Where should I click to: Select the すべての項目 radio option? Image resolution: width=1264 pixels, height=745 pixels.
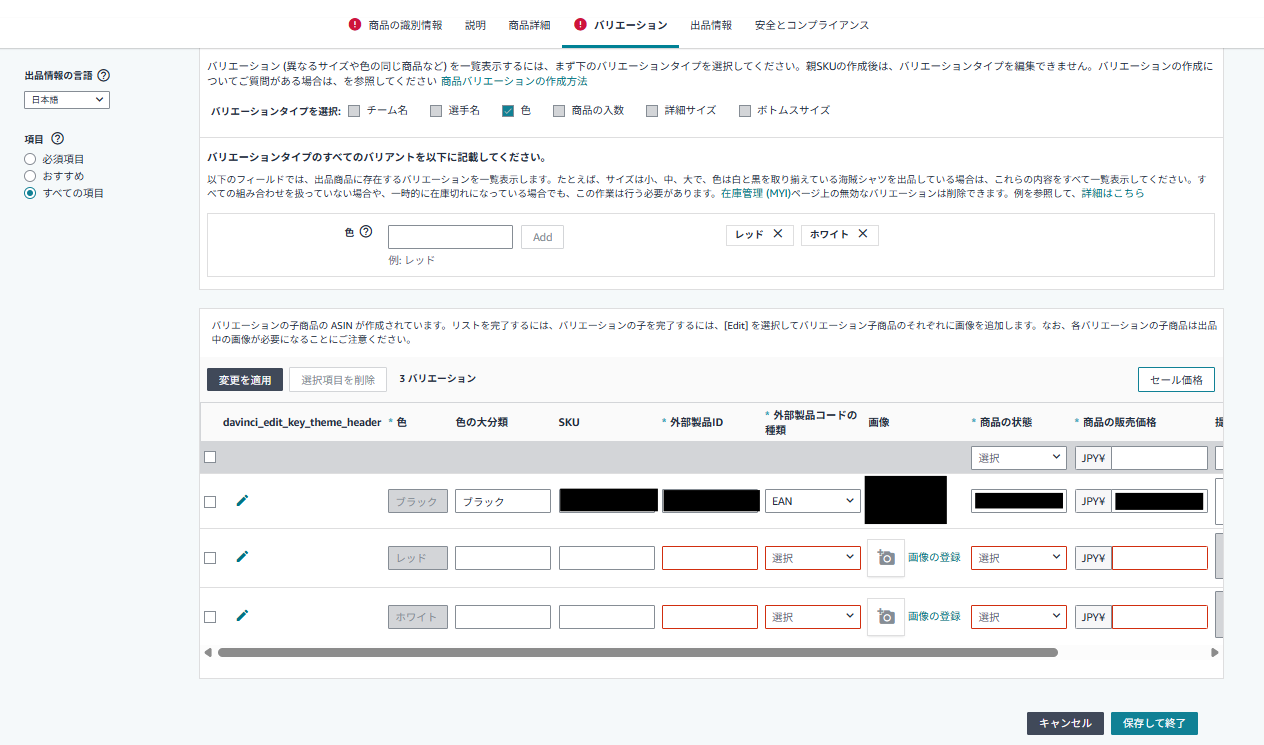click(x=30, y=193)
